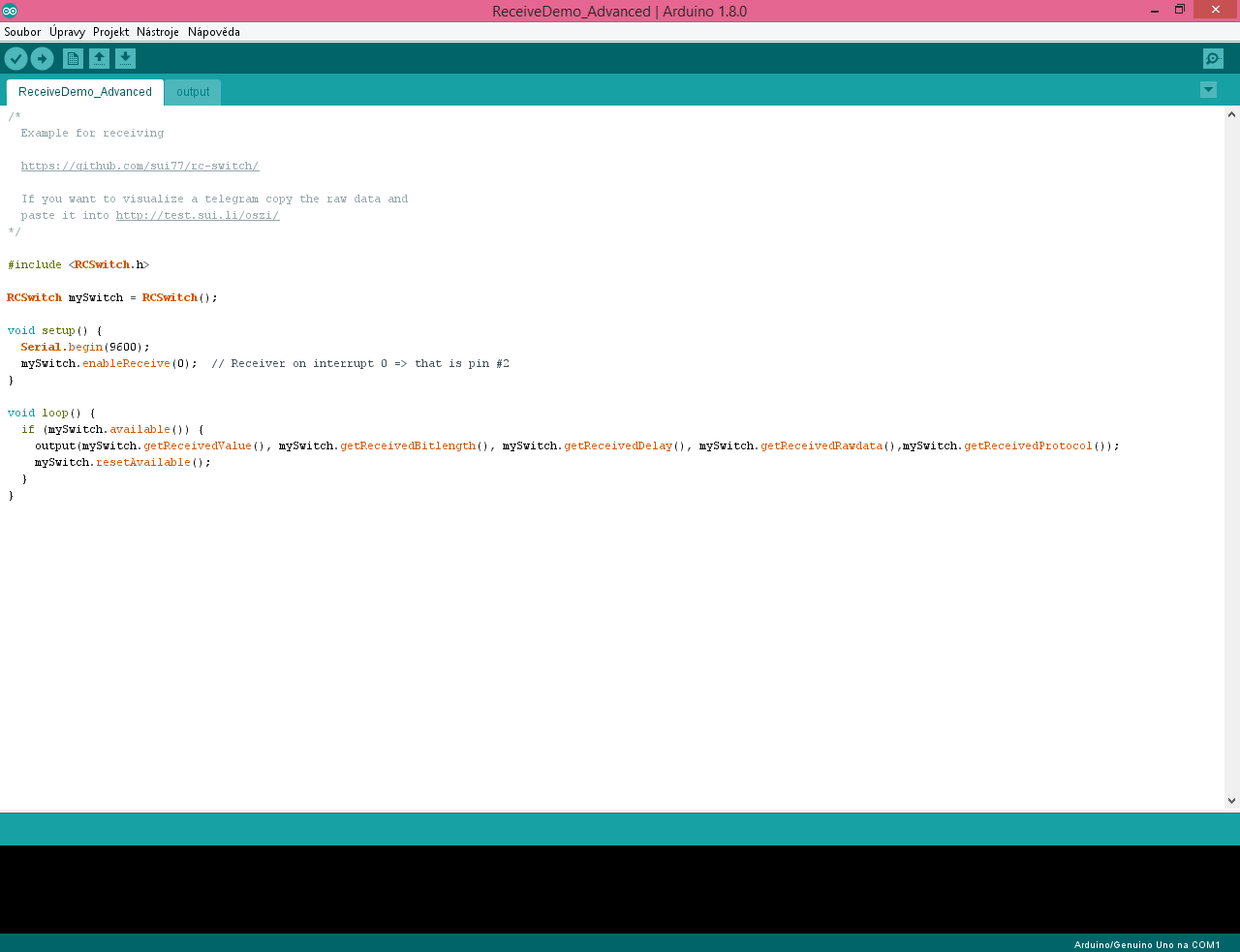Switch to the output tab

(193, 92)
